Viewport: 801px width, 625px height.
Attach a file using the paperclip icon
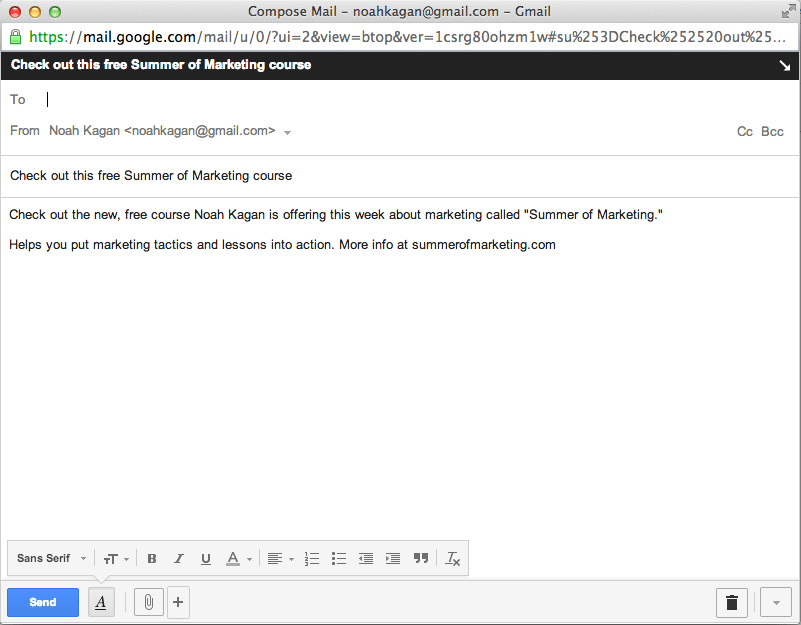point(148,602)
